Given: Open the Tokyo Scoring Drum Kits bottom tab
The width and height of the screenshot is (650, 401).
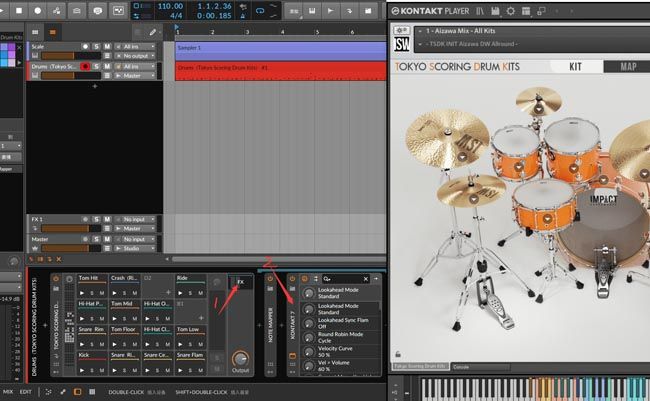Looking at the screenshot, I should [420, 367].
